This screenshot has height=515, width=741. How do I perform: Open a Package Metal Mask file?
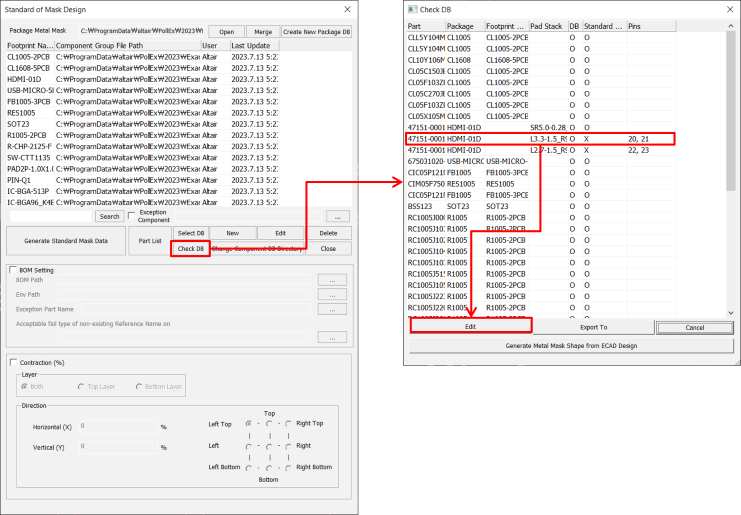[x=227, y=31]
